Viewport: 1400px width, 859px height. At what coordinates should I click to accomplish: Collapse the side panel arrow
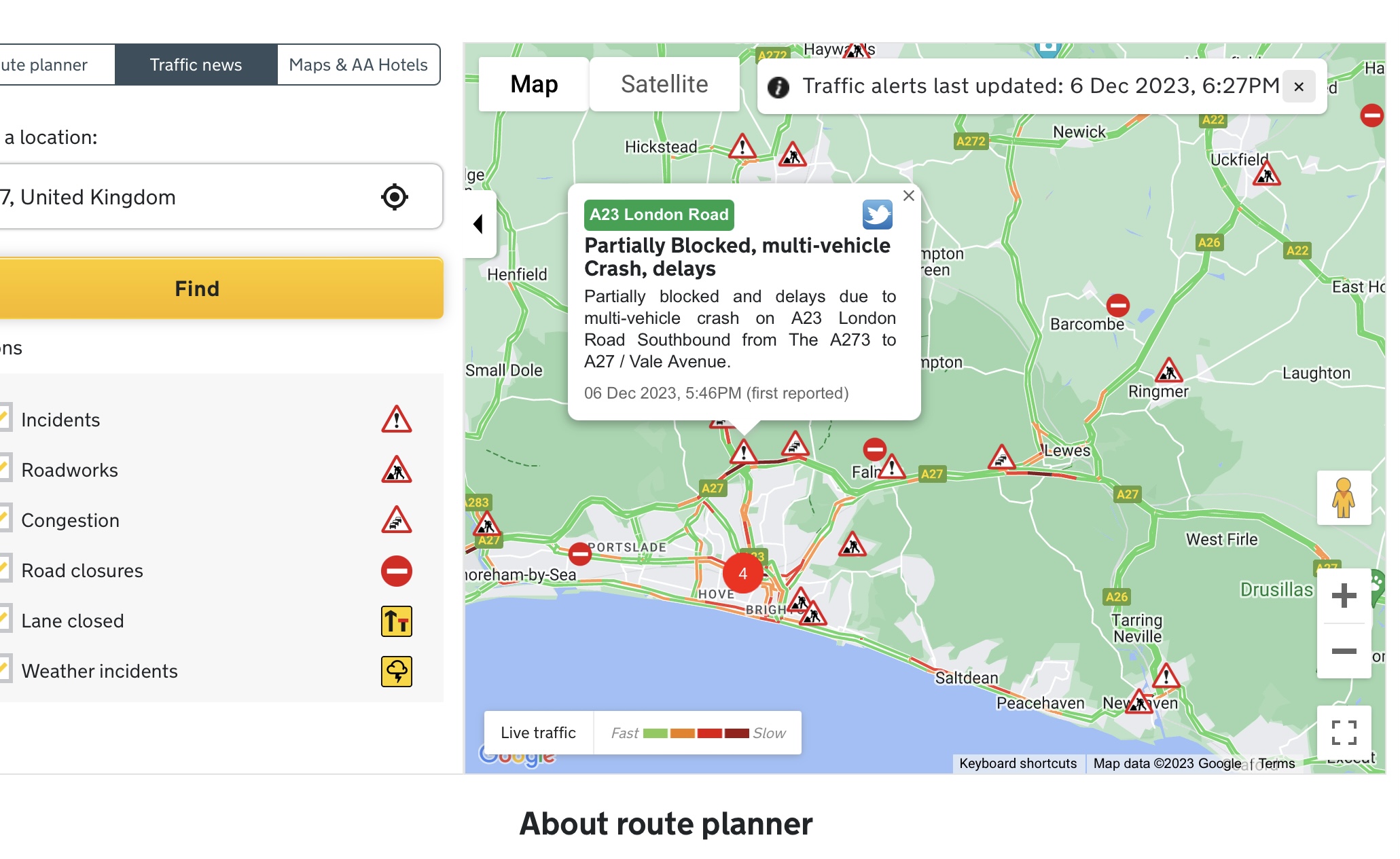(480, 224)
